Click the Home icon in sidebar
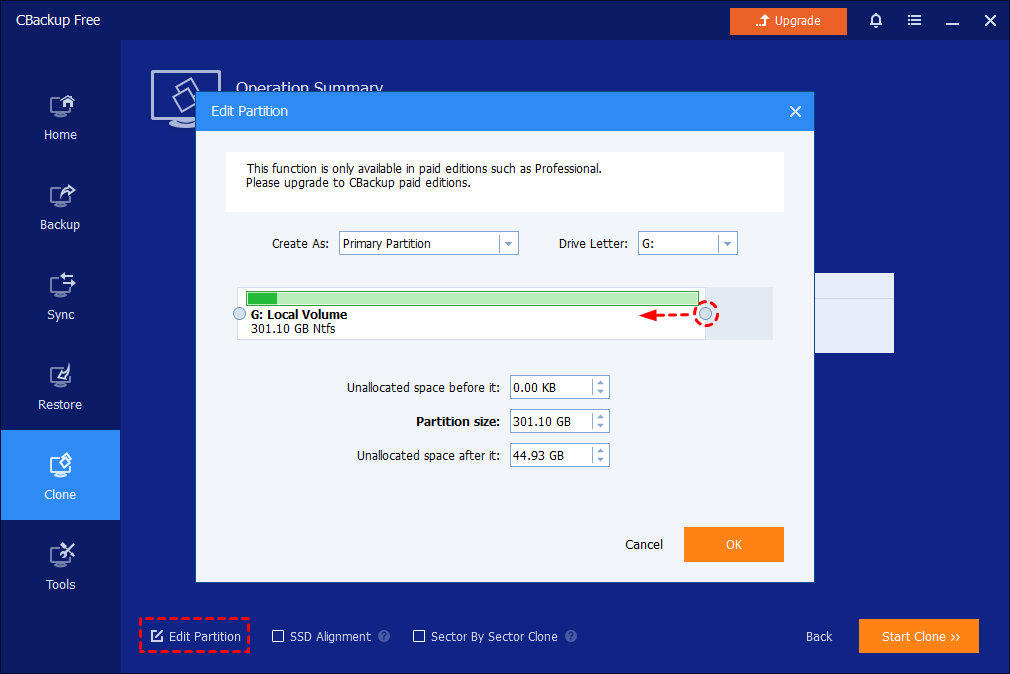 (60, 106)
